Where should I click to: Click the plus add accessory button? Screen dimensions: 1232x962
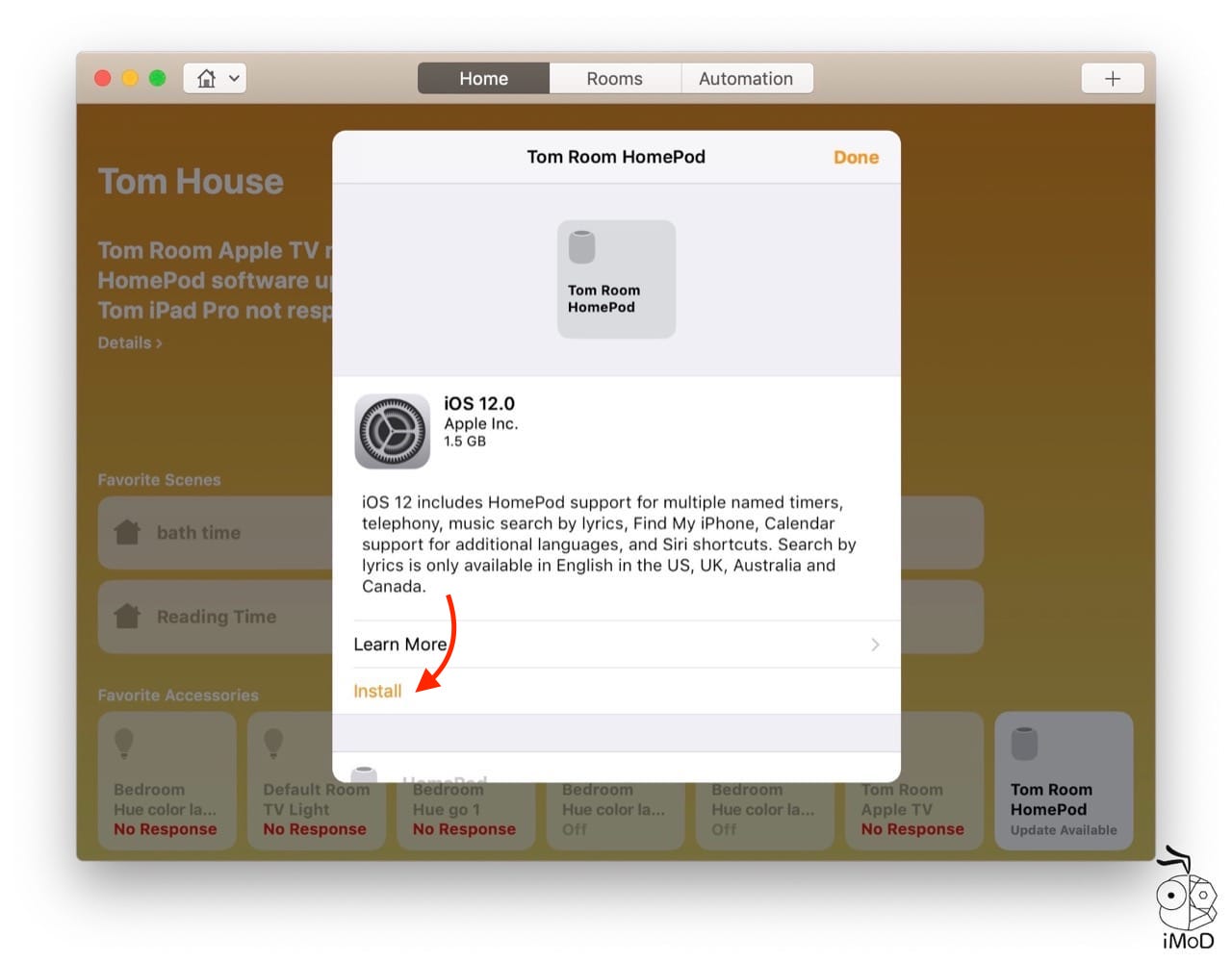click(x=1112, y=79)
